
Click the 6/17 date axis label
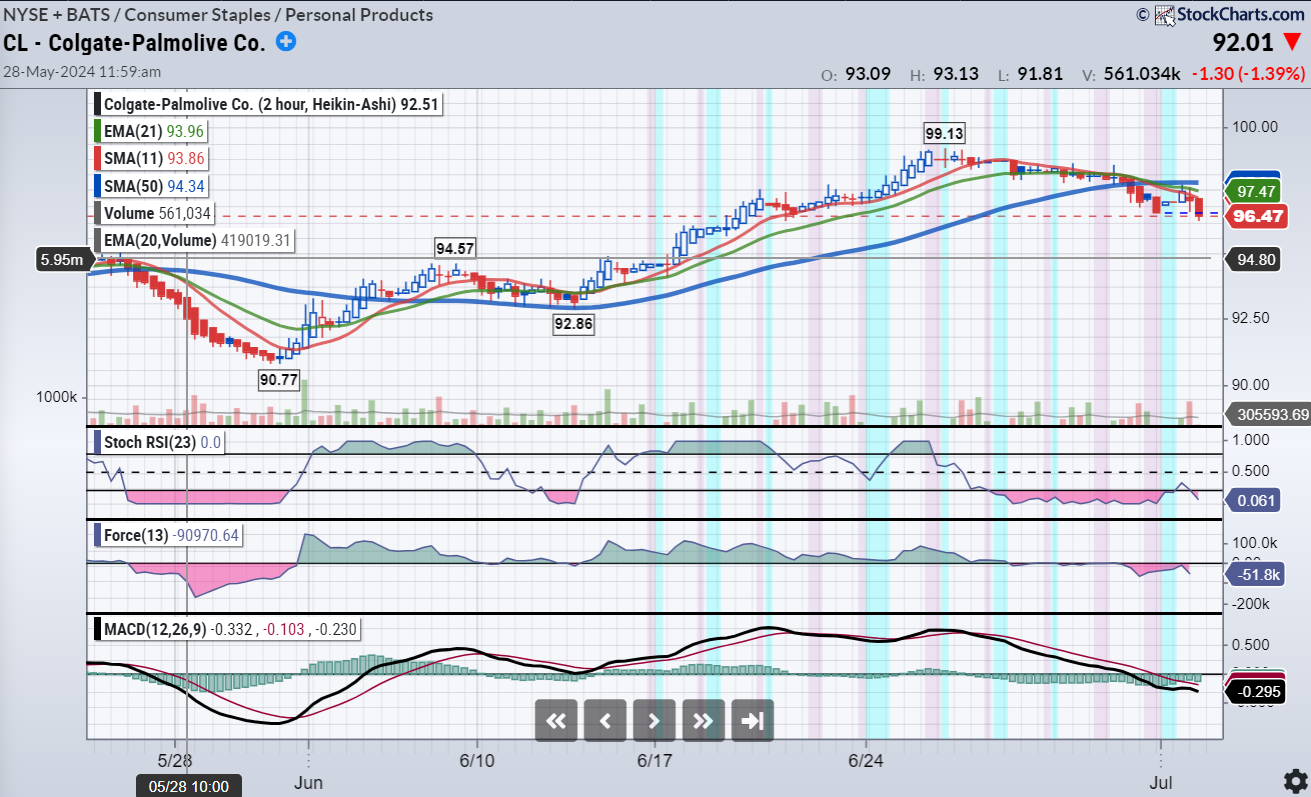(x=655, y=761)
